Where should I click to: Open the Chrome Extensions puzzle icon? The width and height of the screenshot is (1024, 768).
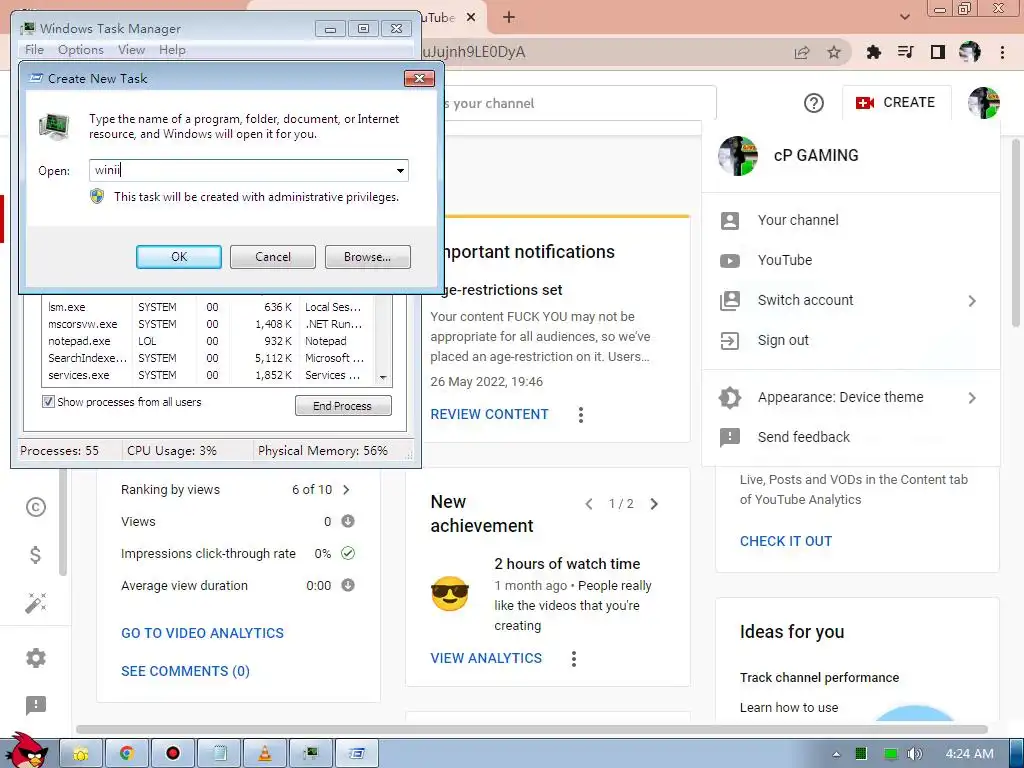point(873,52)
